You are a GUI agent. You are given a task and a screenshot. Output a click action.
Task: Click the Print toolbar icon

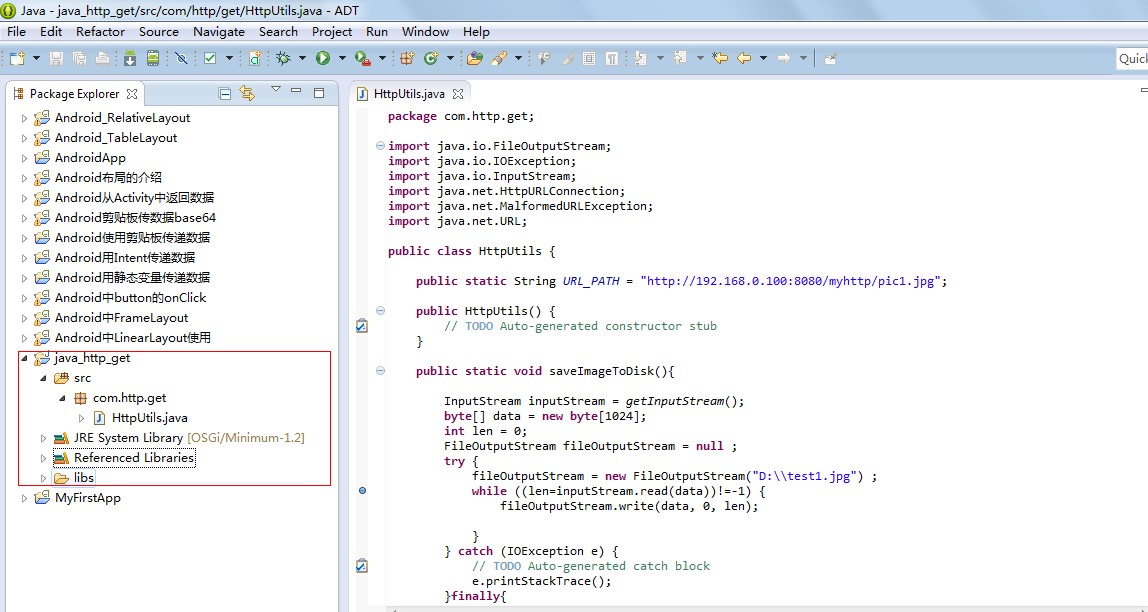pyautogui.click(x=103, y=59)
